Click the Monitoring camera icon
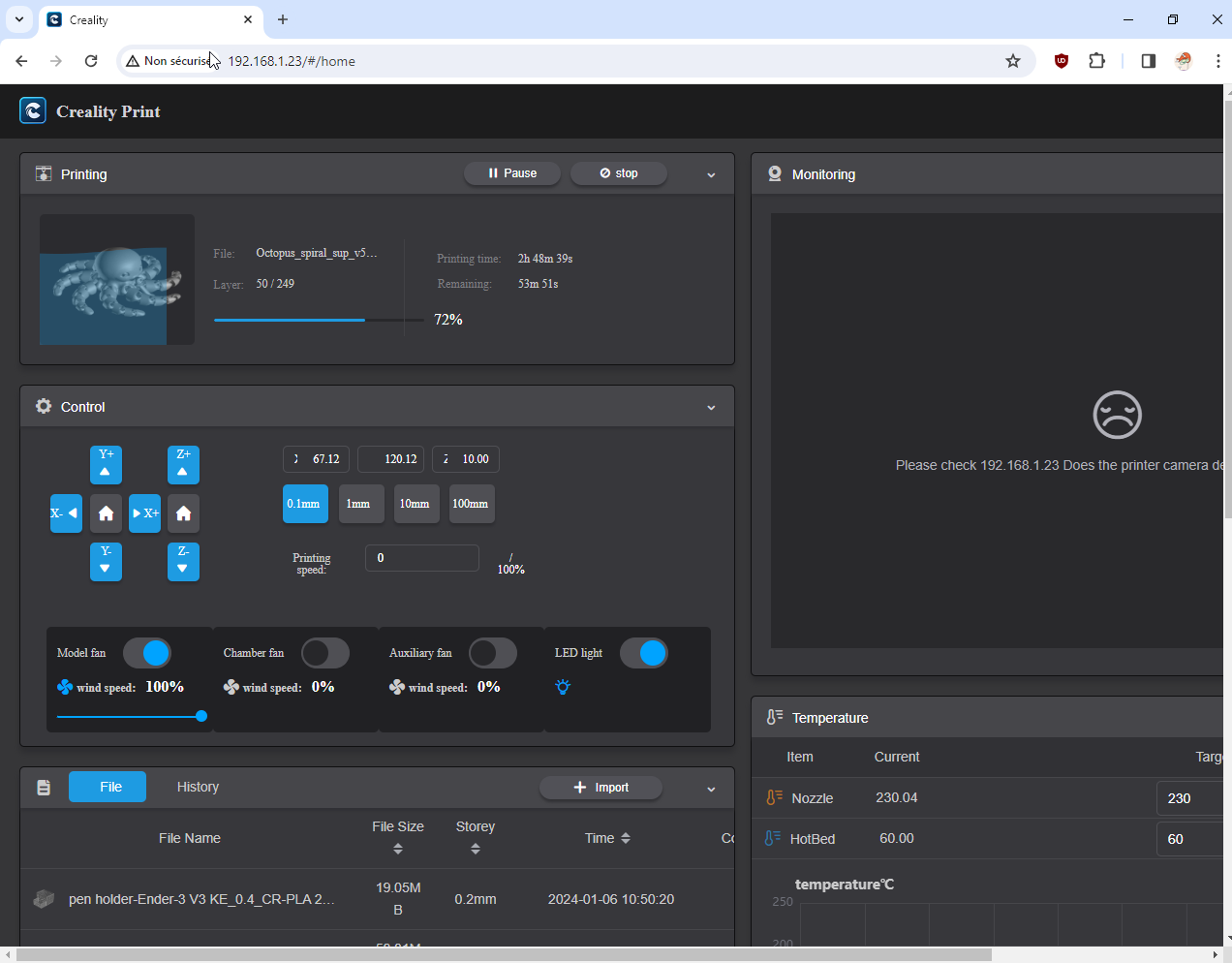 [x=775, y=173]
